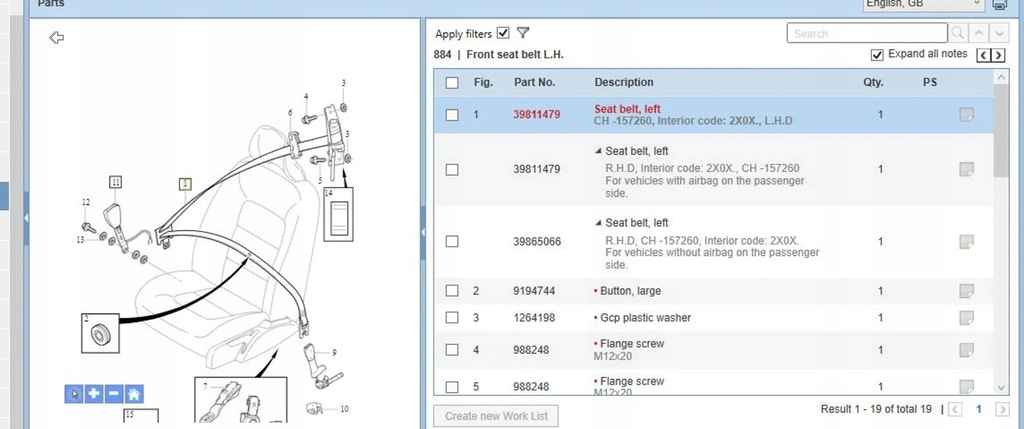
Task: Click part number 1264198
Action: tap(534, 318)
